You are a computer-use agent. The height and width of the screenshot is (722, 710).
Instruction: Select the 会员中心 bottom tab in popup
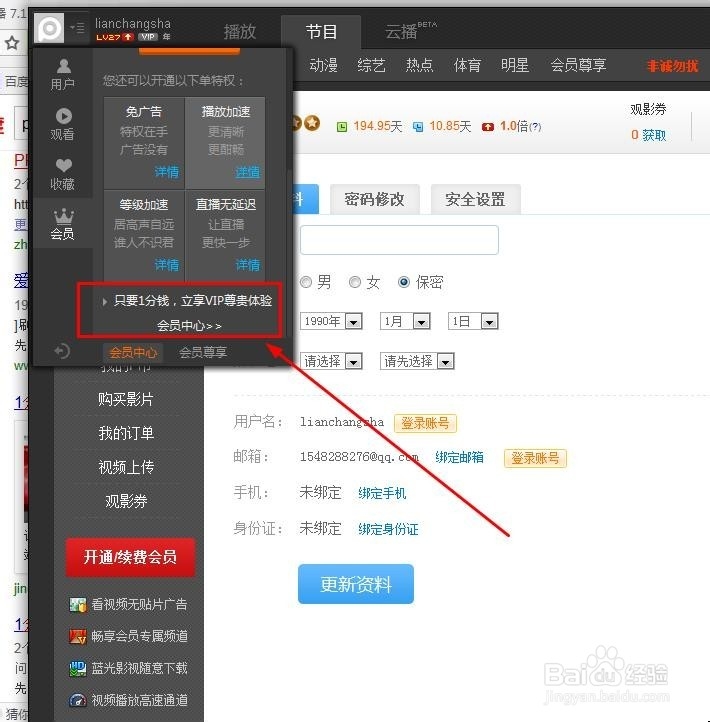pos(133,353)
